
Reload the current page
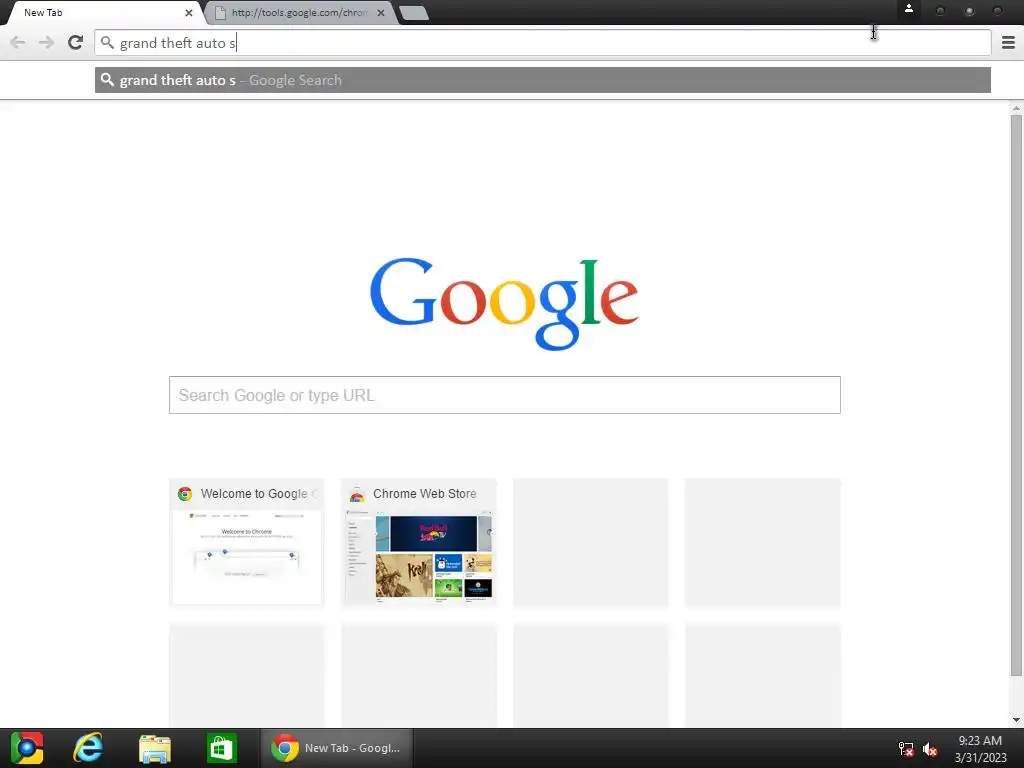click(75, 42)
